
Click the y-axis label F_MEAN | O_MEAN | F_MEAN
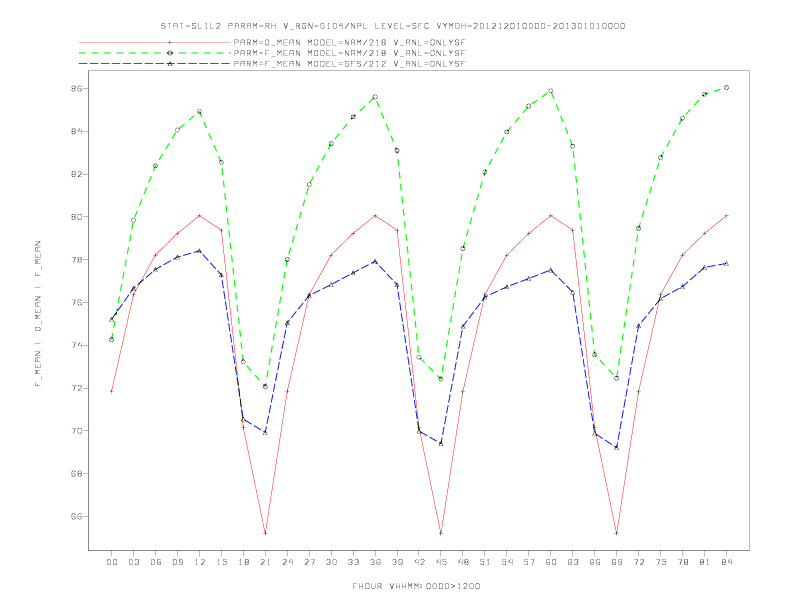tap(38, 314)
